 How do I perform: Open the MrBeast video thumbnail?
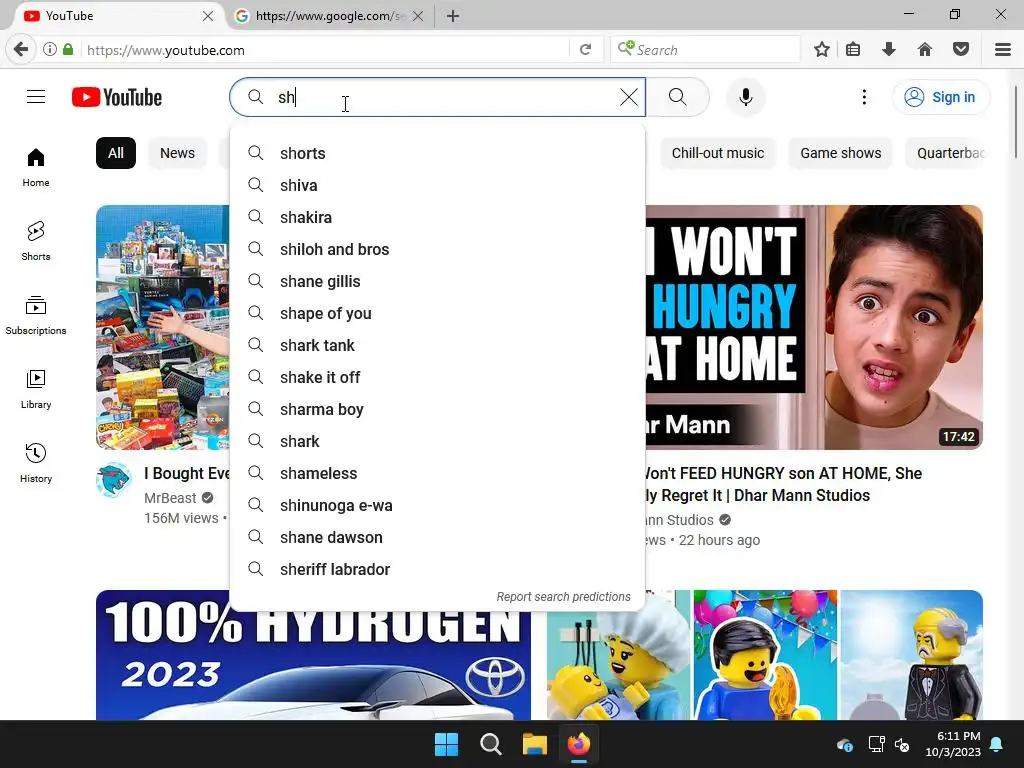click(x=163, y=327)
